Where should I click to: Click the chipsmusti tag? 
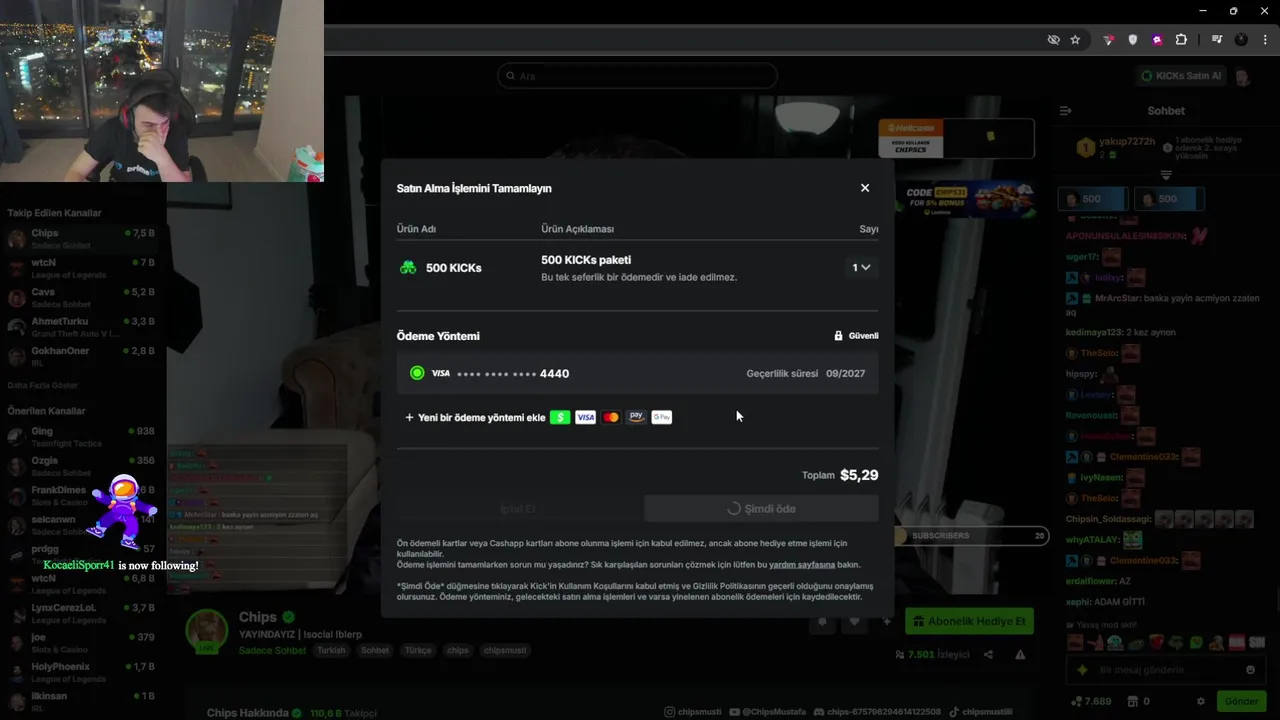(x=505, y=650)
